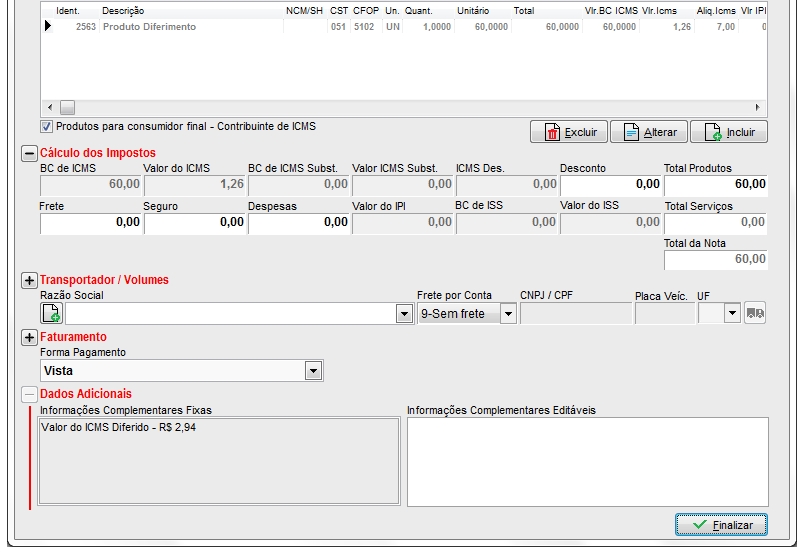Click the Informações Complementares Editáveis text area
This screenshot has height=551, width=800.
pos(587,461)
